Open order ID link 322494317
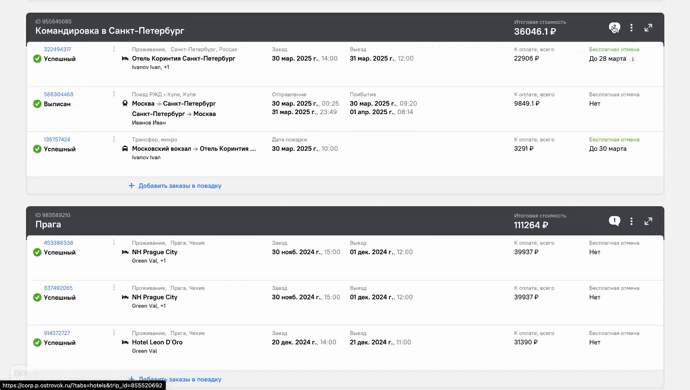Image resolution: width=690 pixels, height=390 pixels. coord(57,49)
